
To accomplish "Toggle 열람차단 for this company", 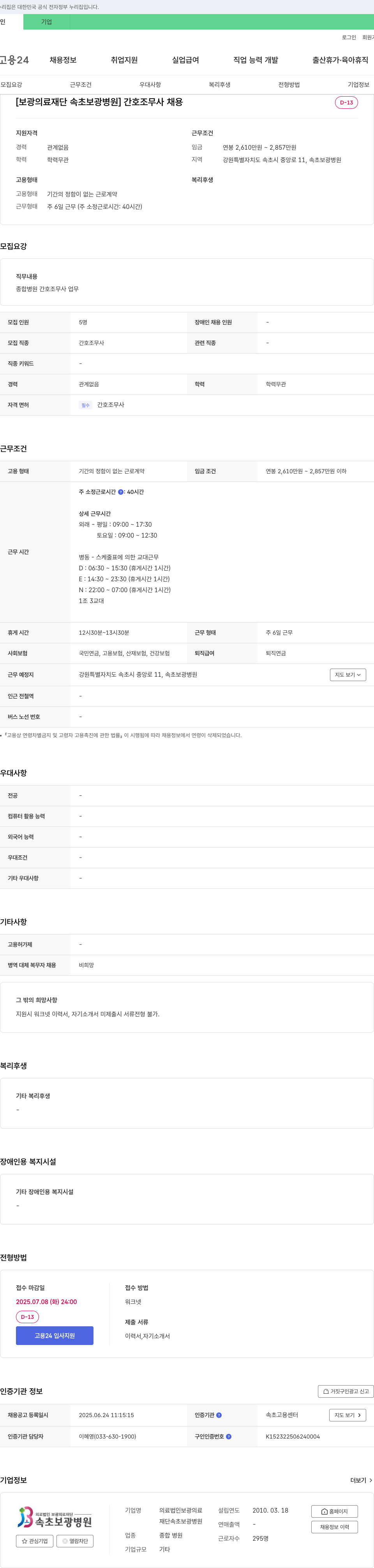I will (75, 1541).
